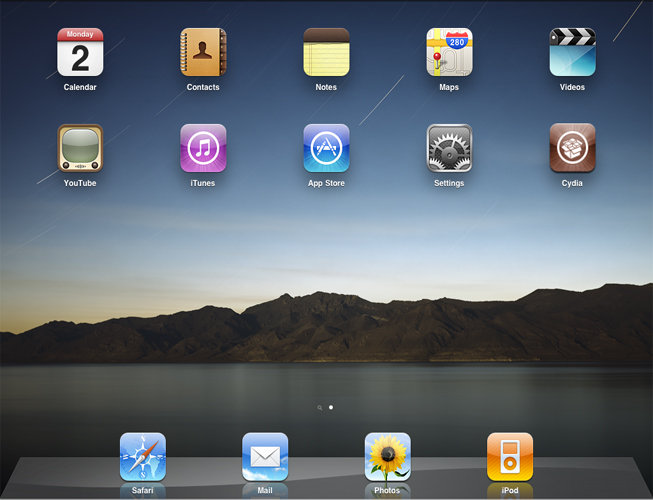This screenshot has height=500, width=653.
Task: Open the iTunes app
Action: click(x=203, y=148)
